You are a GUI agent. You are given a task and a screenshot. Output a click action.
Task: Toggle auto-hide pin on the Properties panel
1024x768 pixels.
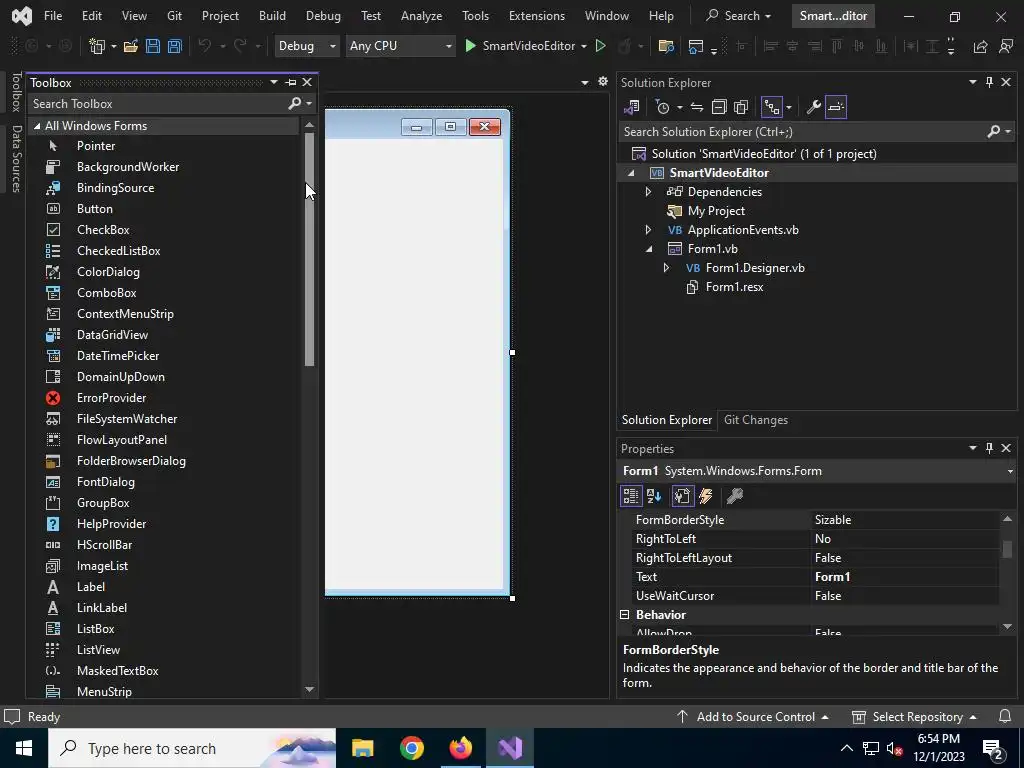(x=989, y=448)
